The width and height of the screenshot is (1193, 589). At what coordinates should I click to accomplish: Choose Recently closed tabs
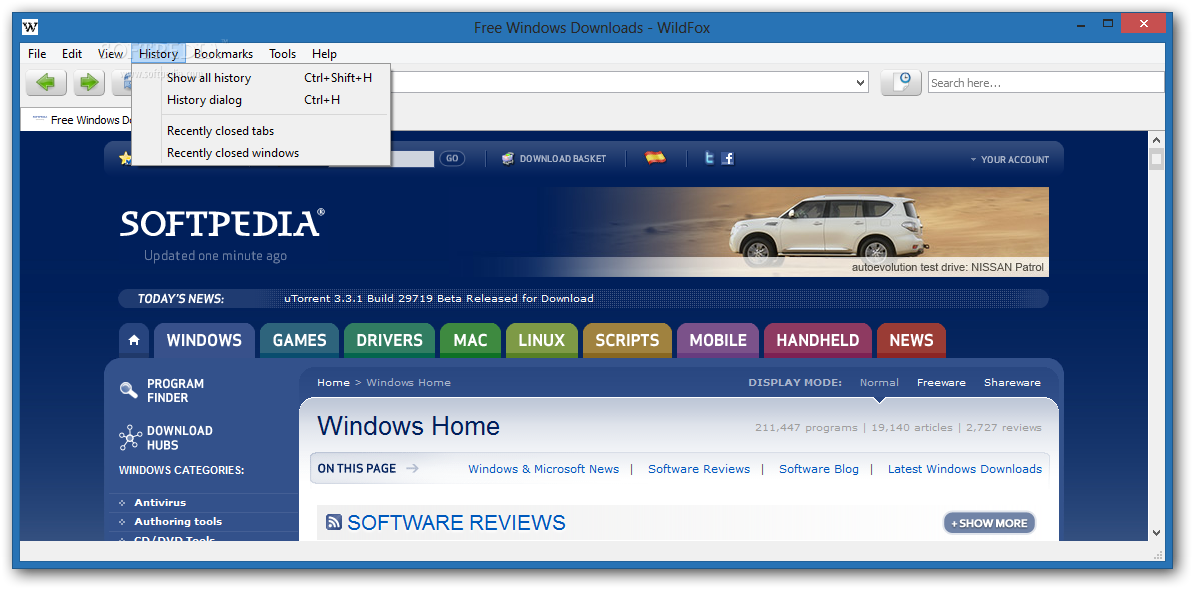click(261, 131)
